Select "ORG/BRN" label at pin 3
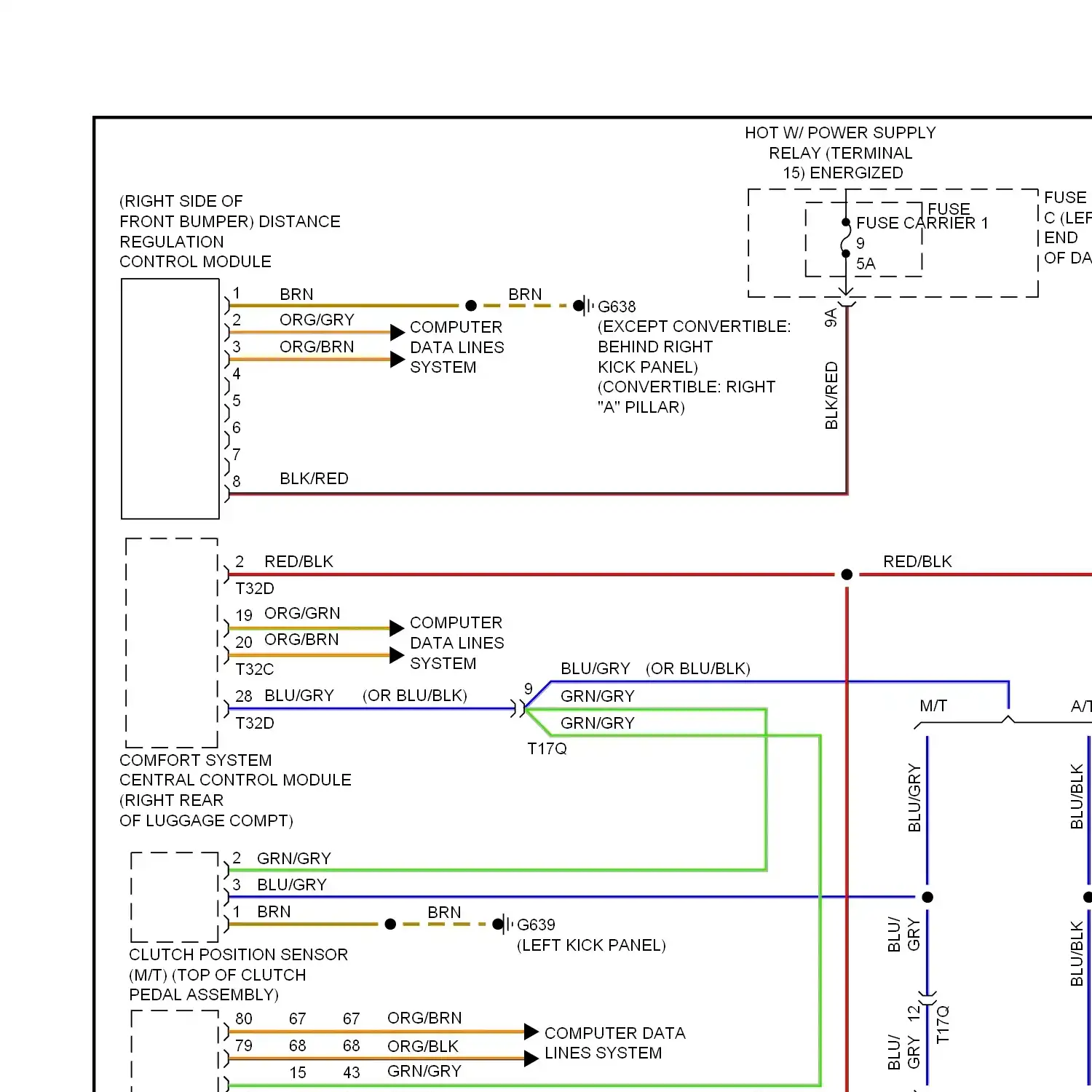This screenshot has height=1092, width=1092. click(x=317, y=347)
